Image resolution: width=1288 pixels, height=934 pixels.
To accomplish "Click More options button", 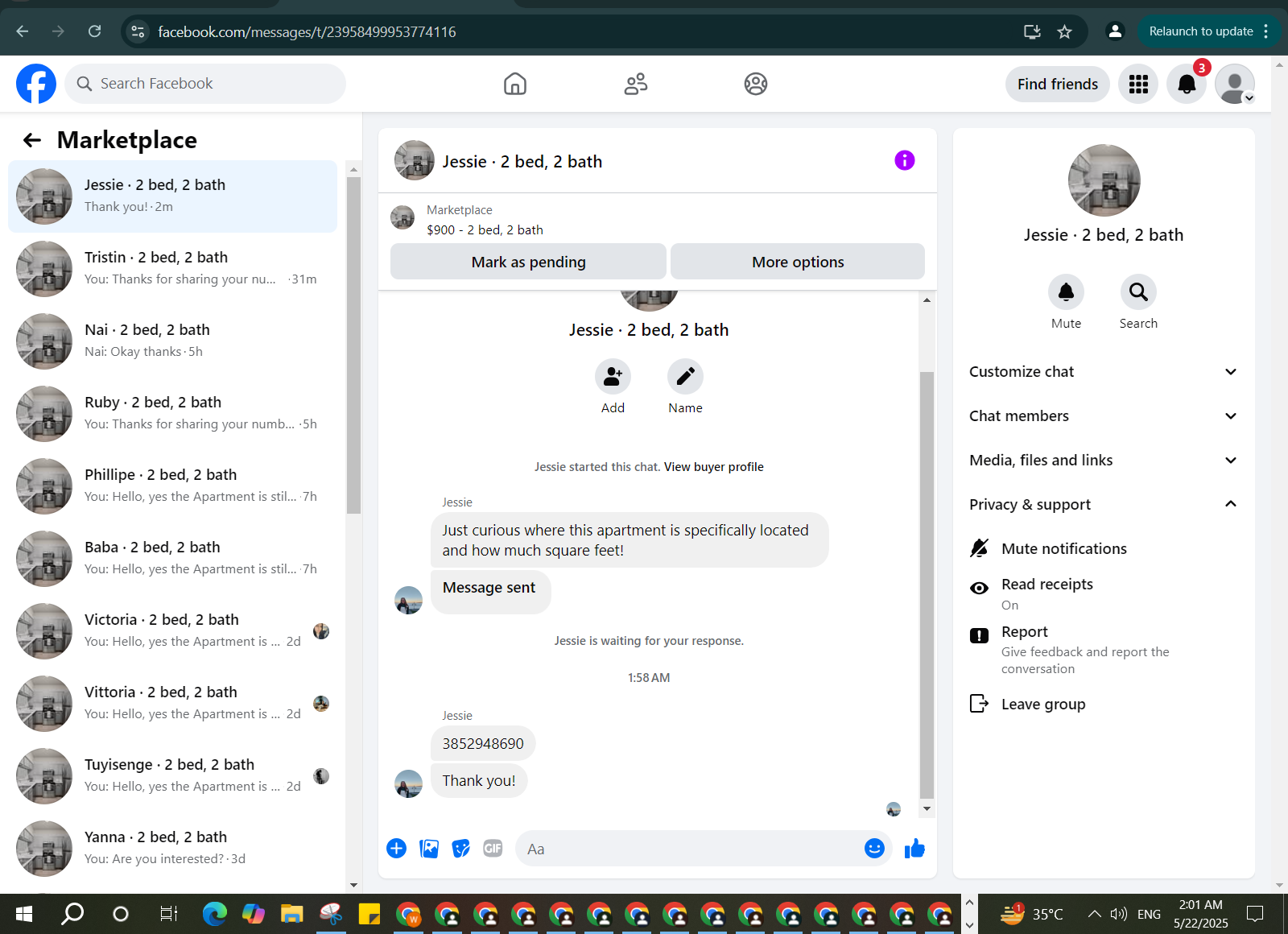I will (798, 262).
